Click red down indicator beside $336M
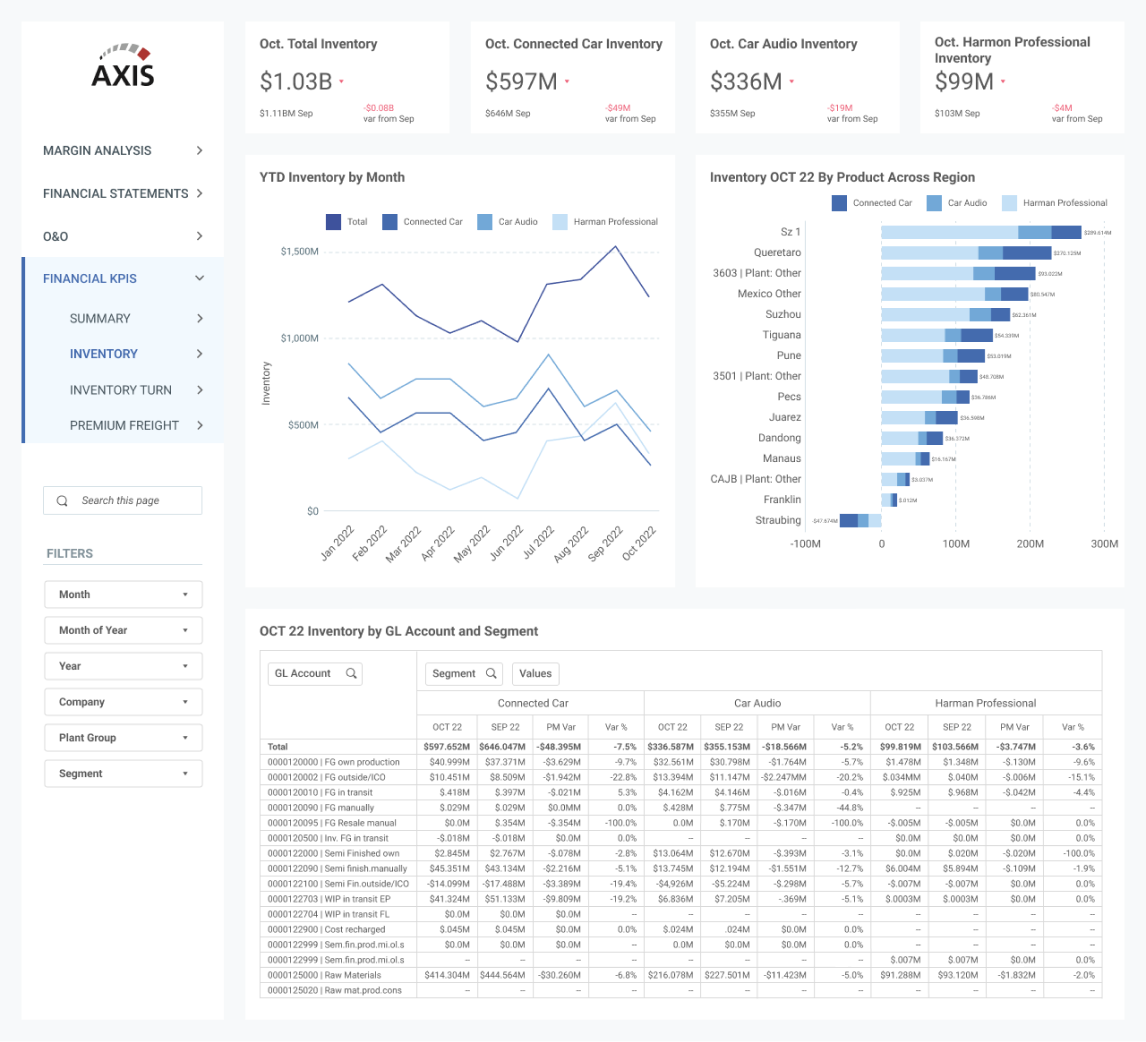The width and height of the screenshot is (1146, 1042). 792,81
